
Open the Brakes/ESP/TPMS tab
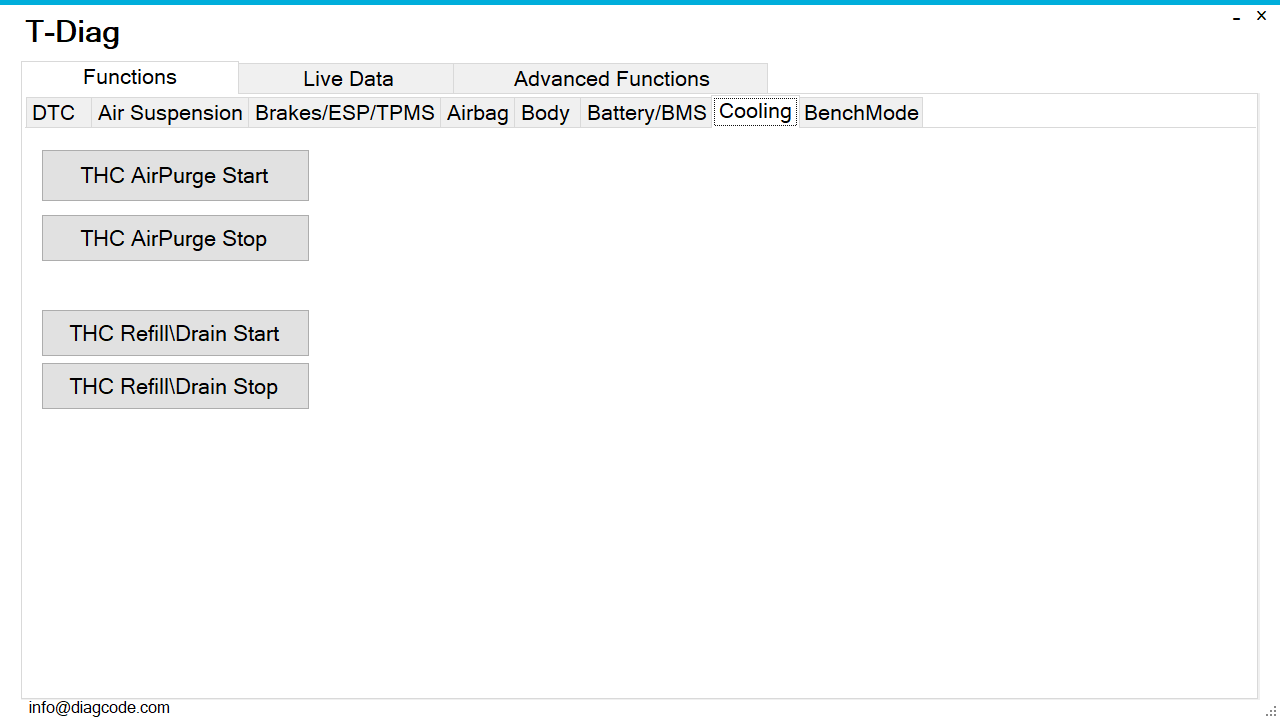pyautogui.click(x=344, y=113)
